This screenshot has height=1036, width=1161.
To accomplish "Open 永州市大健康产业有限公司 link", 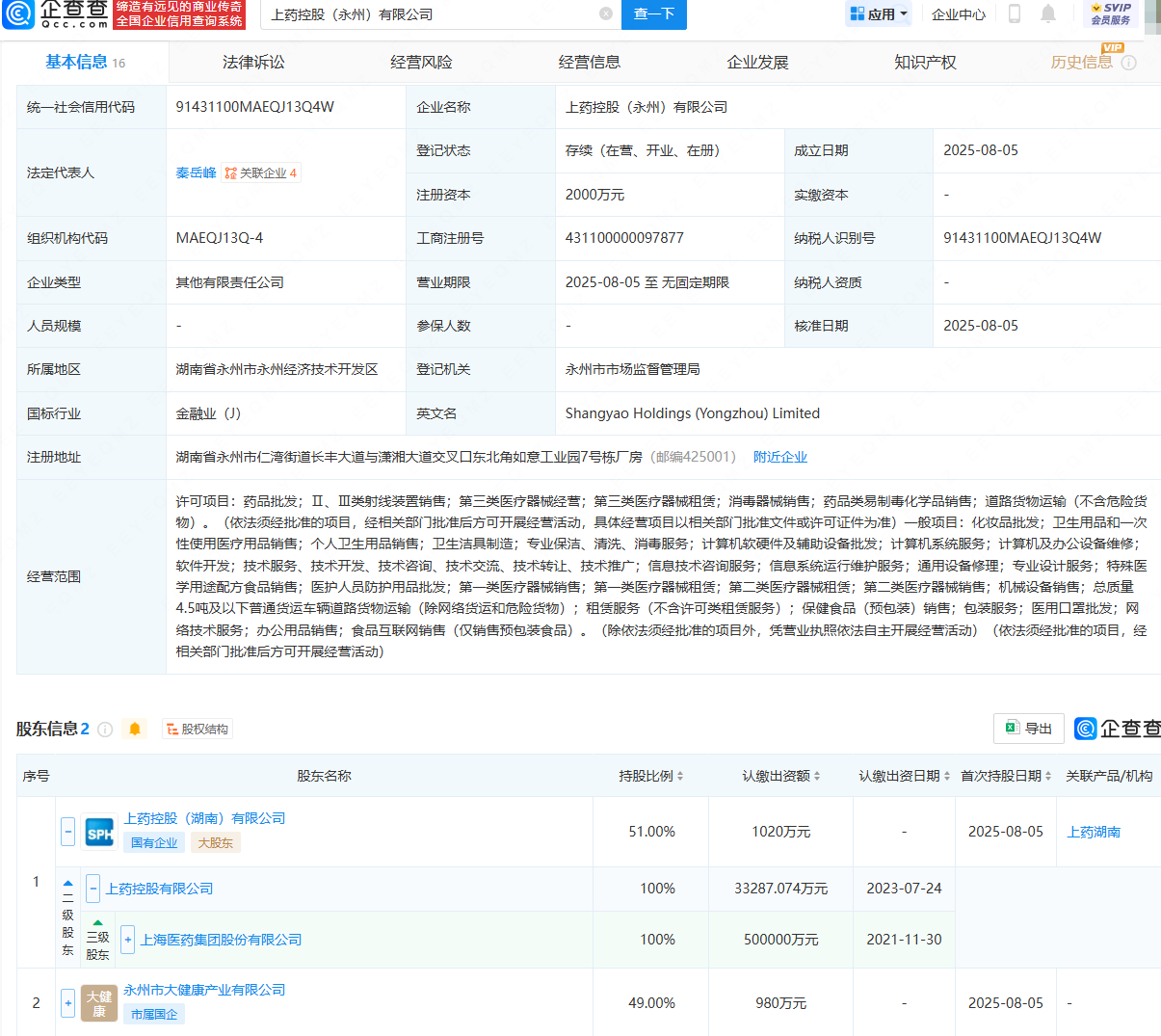I will (204, 990).
